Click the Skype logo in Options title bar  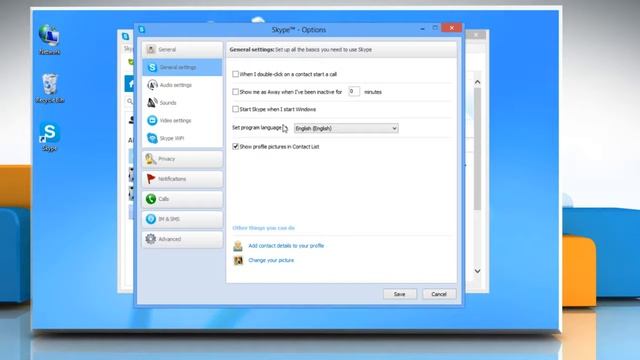(x=142, y=29)
